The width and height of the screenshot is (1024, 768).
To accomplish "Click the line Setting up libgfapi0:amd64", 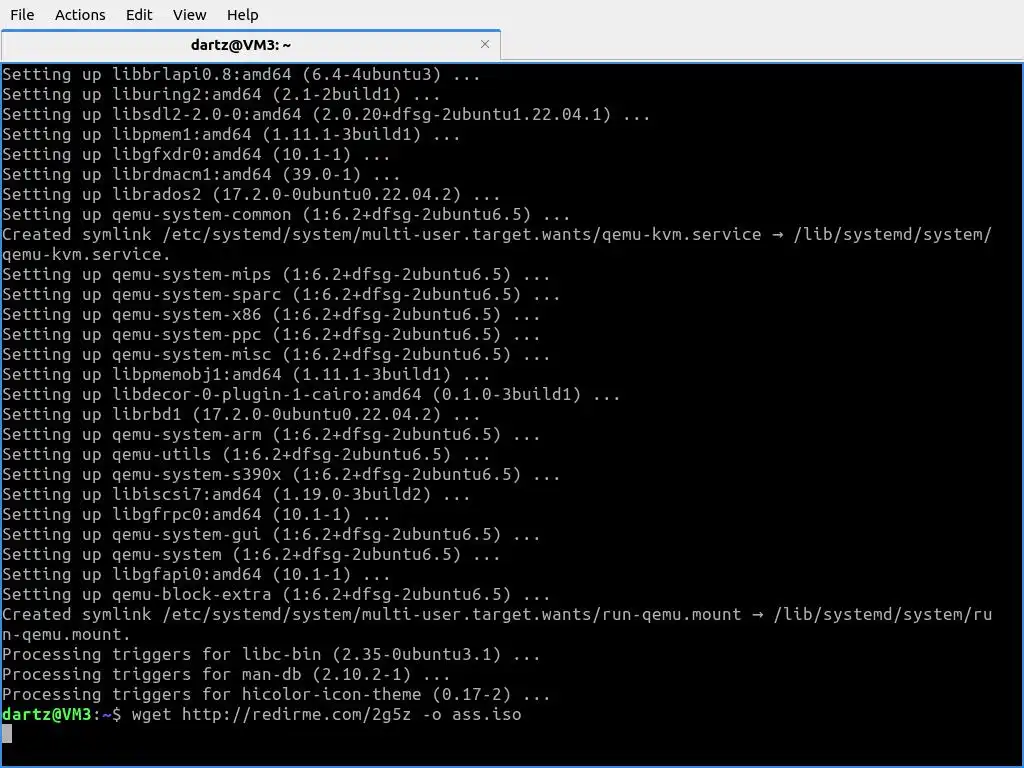I will pyautogui.click(x=196, y=575).
